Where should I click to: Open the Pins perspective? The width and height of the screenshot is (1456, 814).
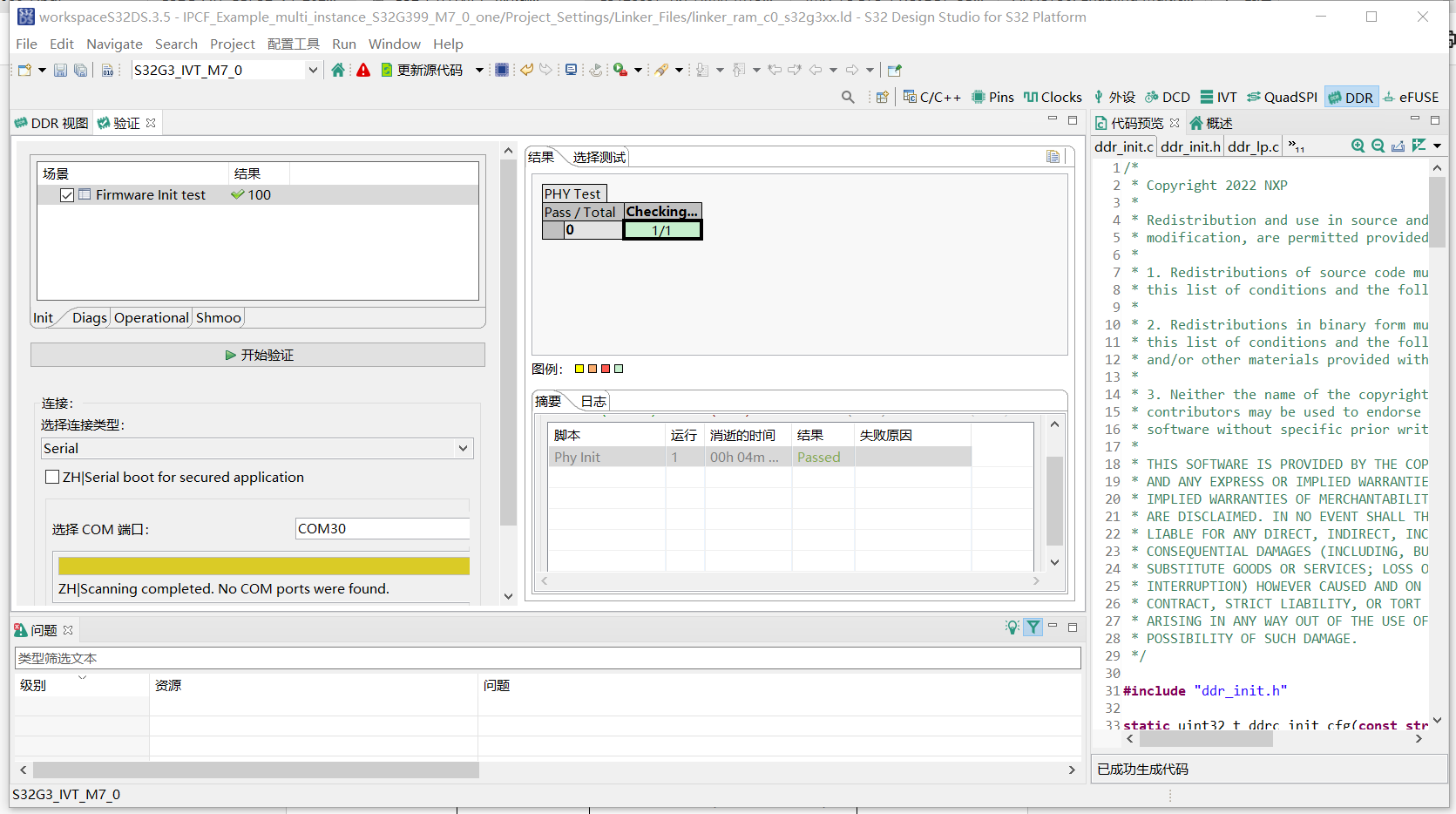pos(992,97)
